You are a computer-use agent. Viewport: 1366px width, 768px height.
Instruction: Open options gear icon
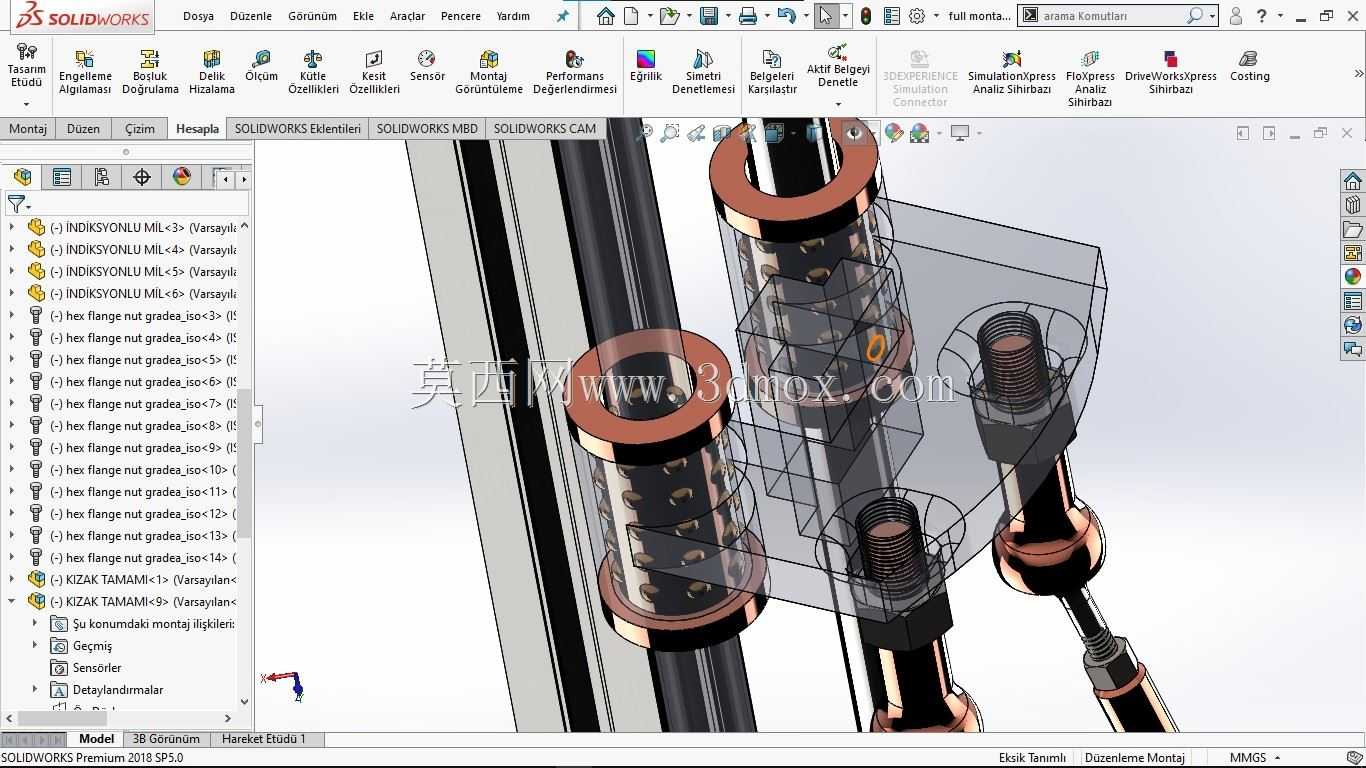point(917,16)
